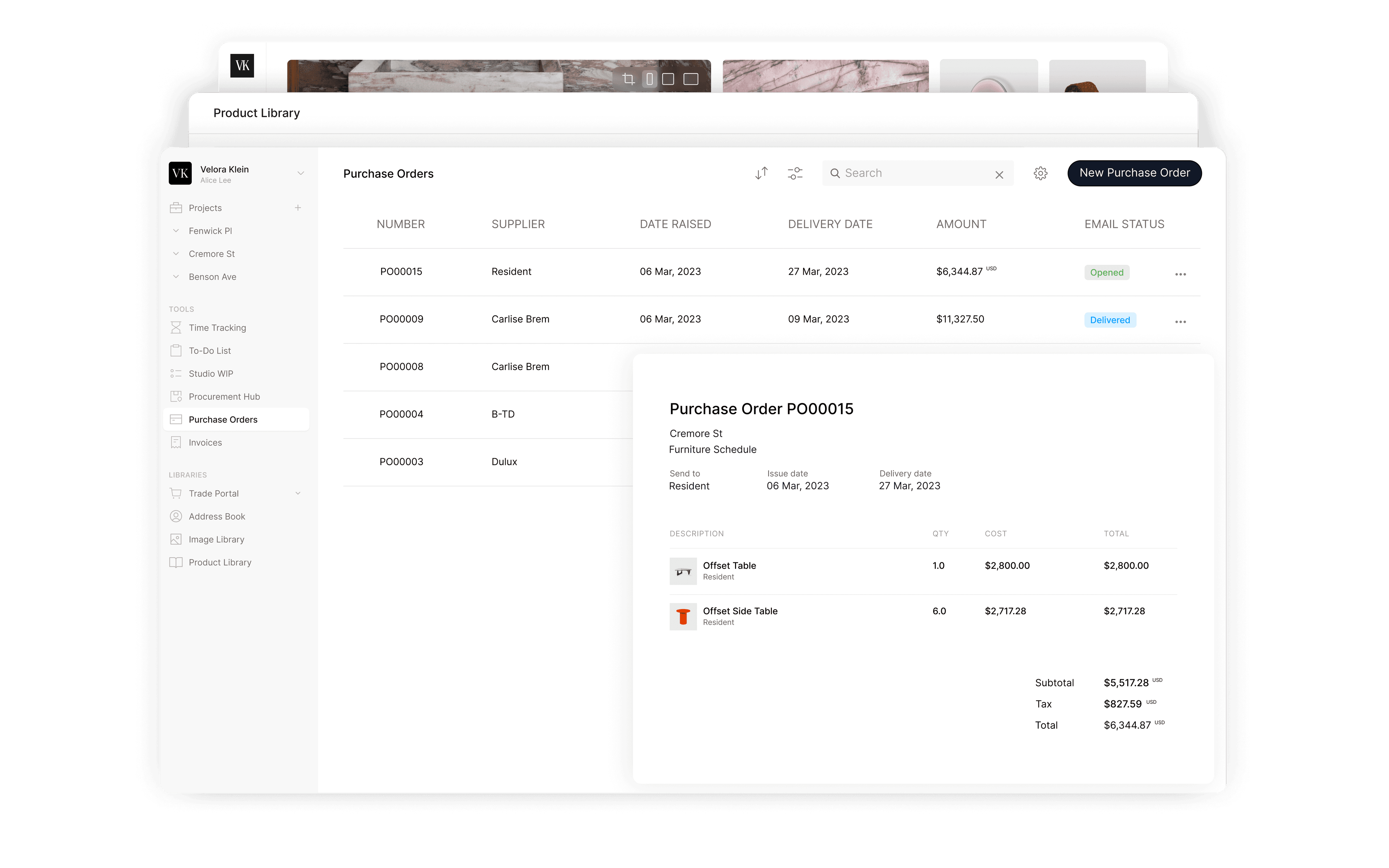1389x868 pixels.
Task: Click the Trade Portal cart icon
Action: (176, 494)
